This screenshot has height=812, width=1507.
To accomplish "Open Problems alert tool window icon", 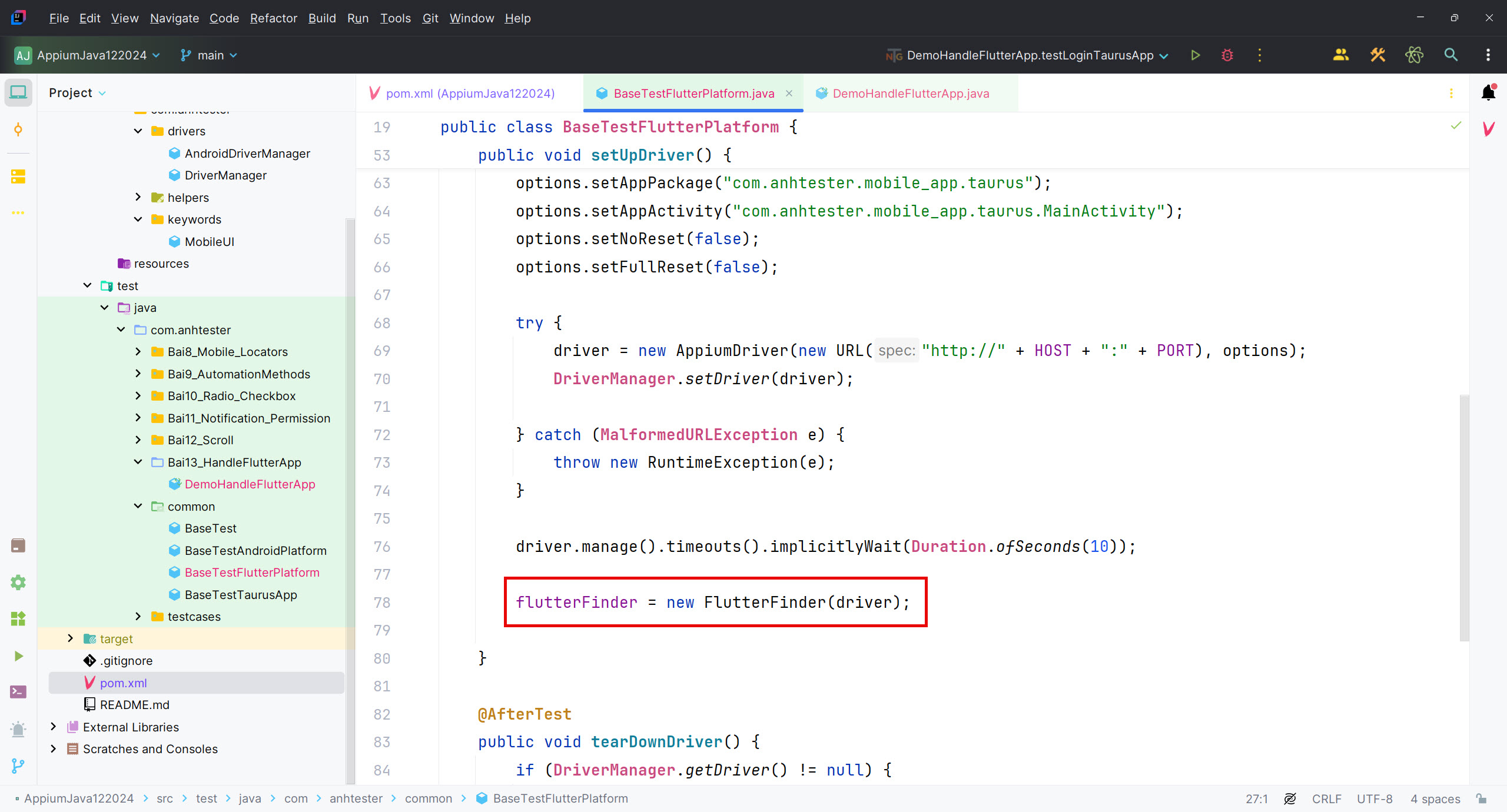I will click(x=18, y=729).
